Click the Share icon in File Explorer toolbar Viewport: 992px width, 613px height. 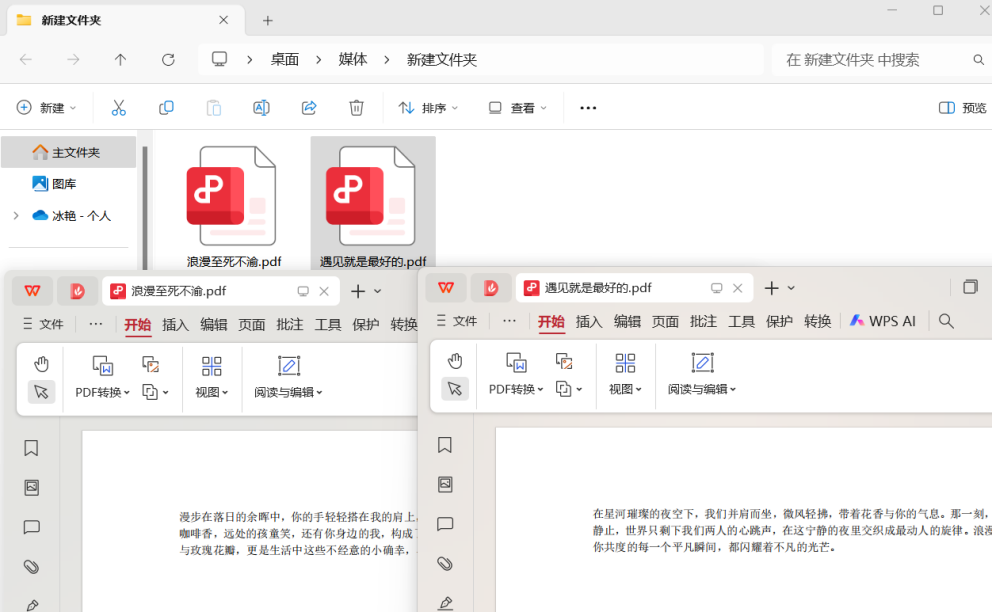pyautogui.click(x=309, y=108)
